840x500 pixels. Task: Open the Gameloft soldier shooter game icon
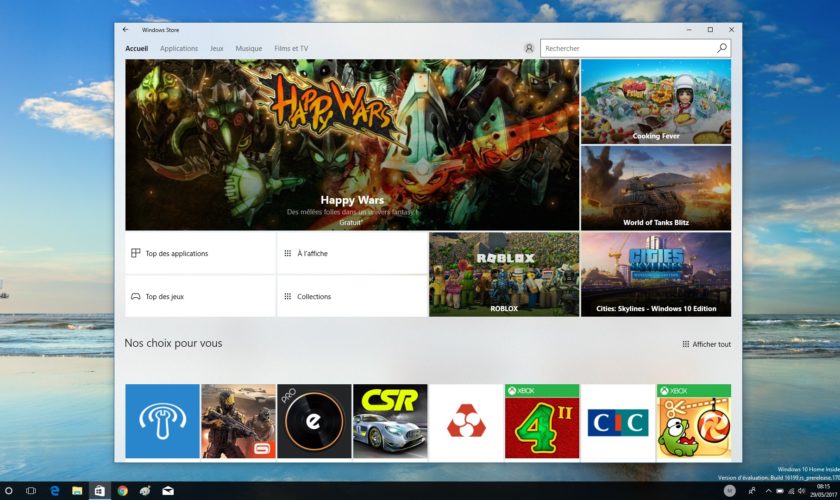tap(238, 421)
